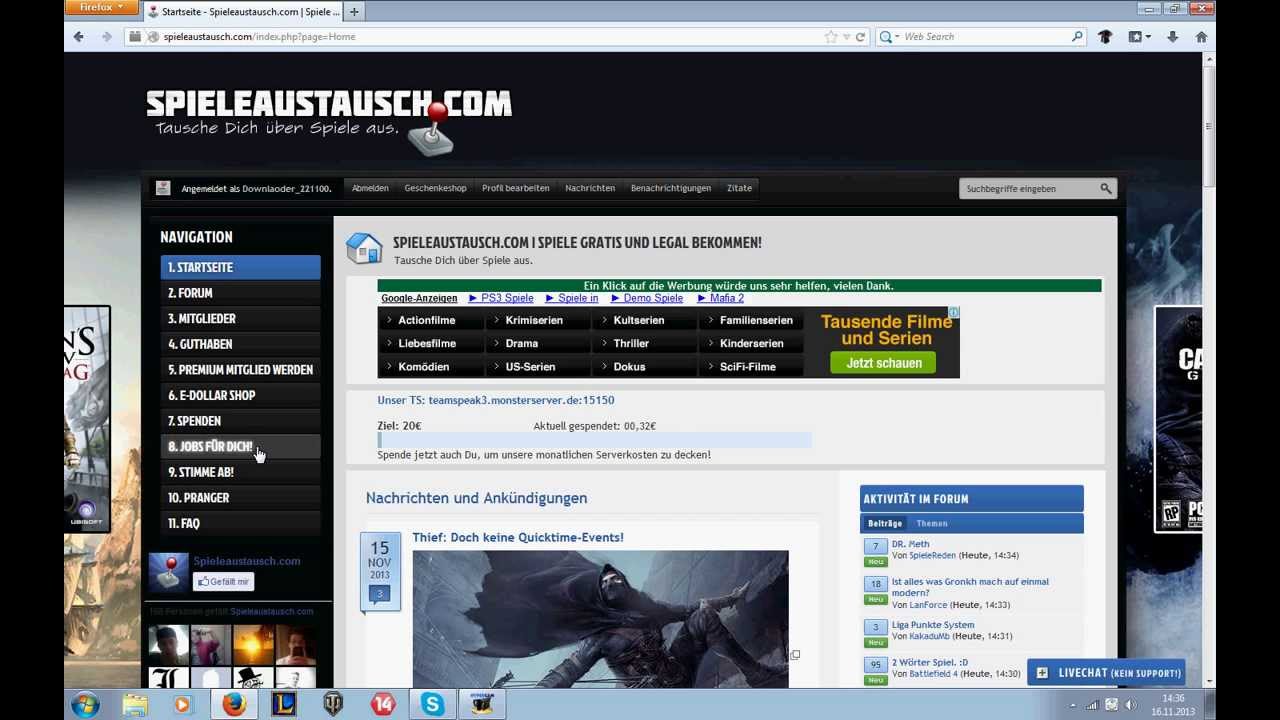Open the Spenden navigation entry
The height and width of the screenshot is (720, 1280).
coord(240,421)
